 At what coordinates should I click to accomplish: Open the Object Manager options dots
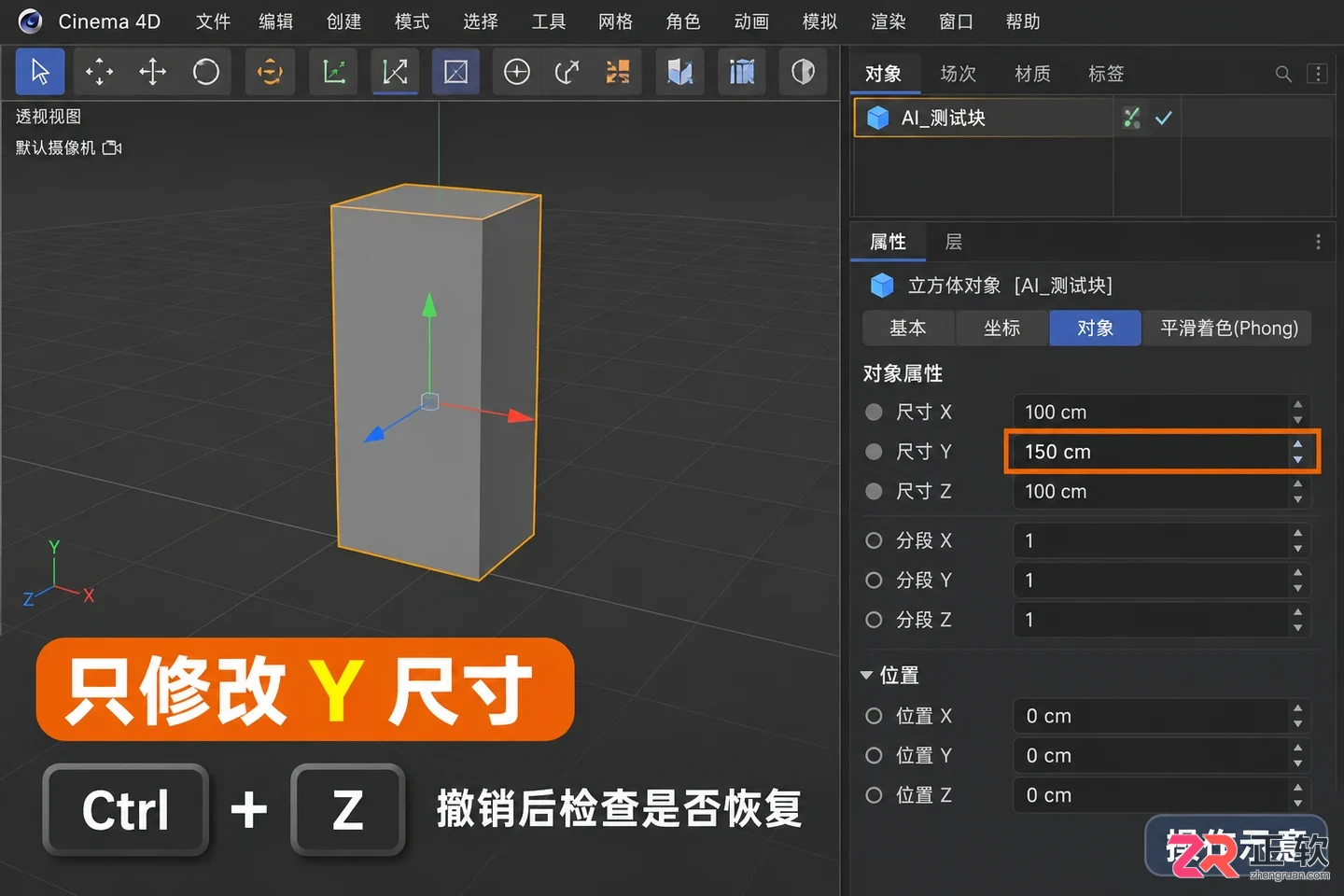point(1317,74)
